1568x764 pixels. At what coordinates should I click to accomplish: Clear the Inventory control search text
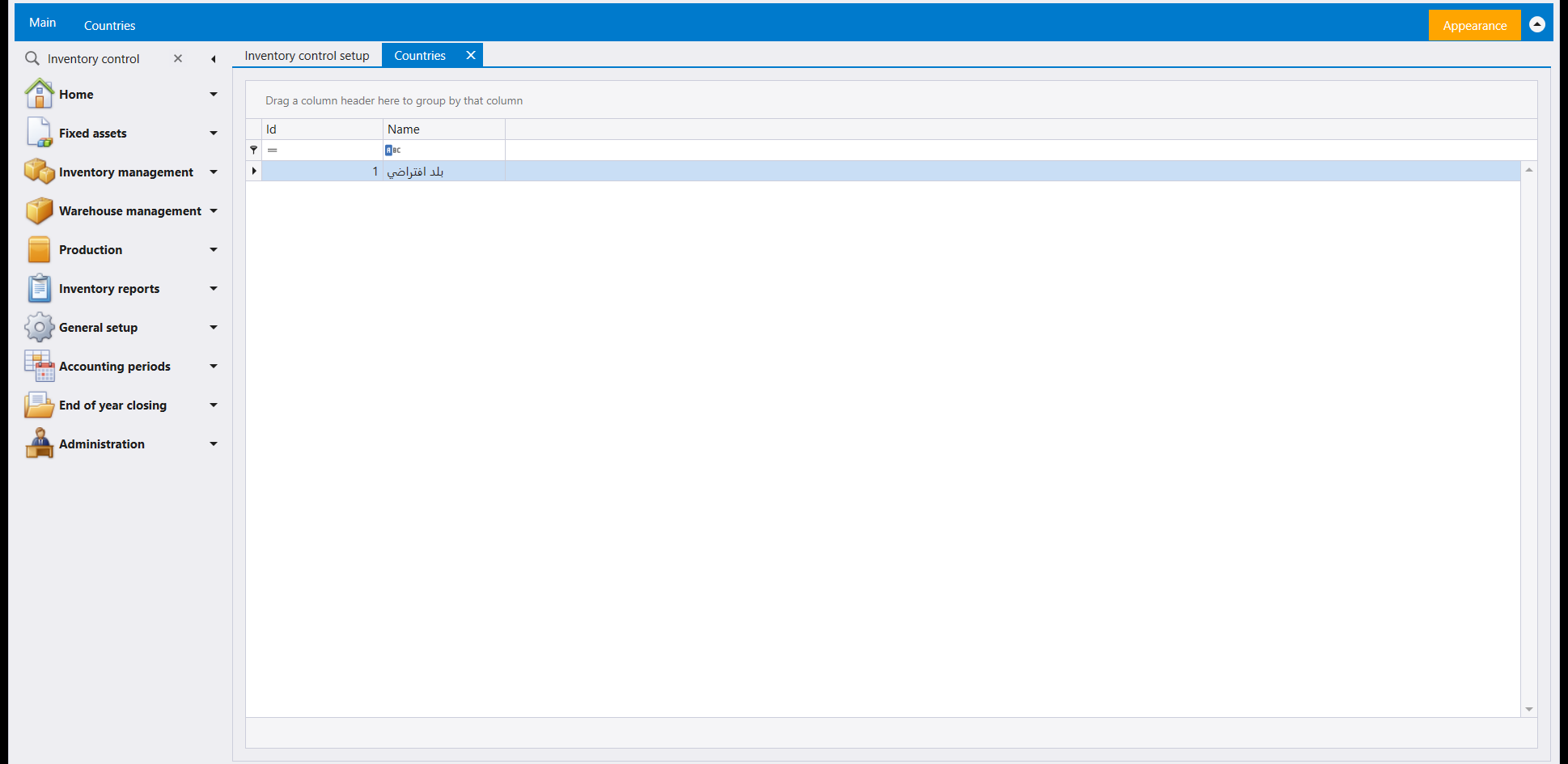pyautogui.click(x=178, y=59)
